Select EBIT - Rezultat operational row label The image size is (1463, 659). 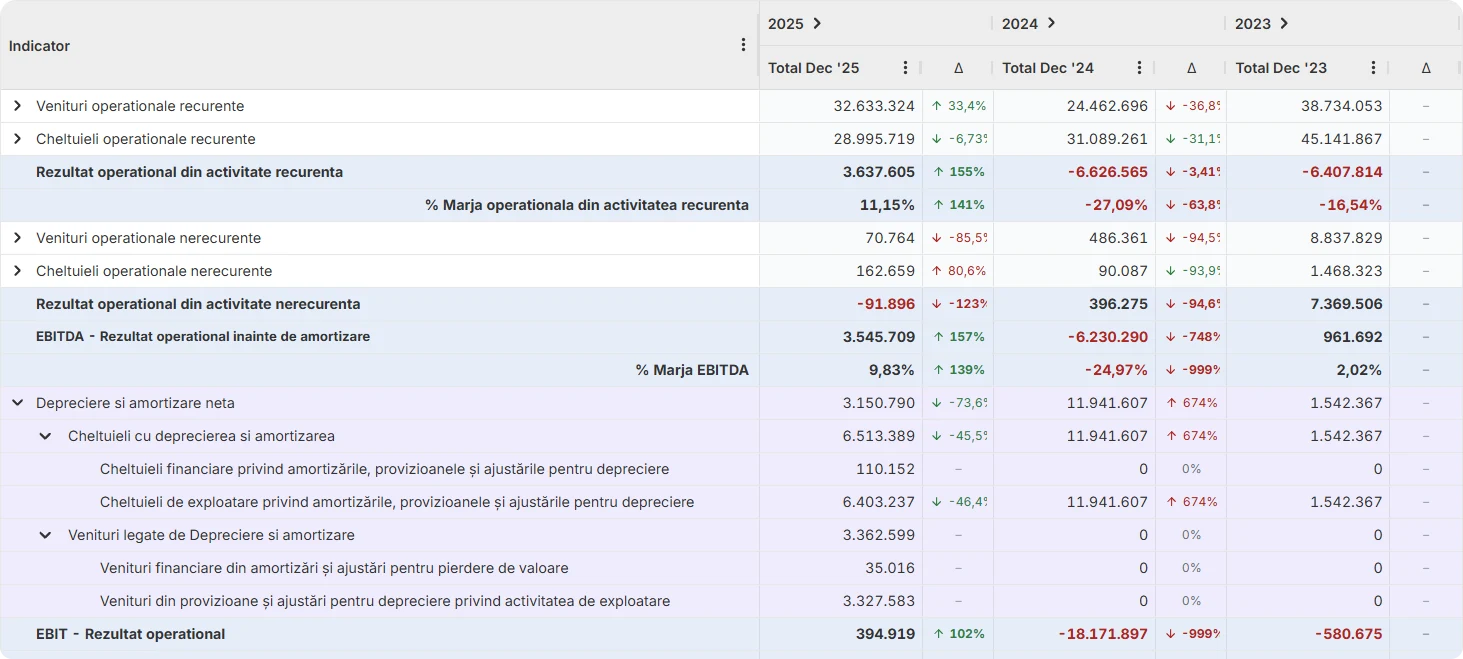(x=130, y=634)
